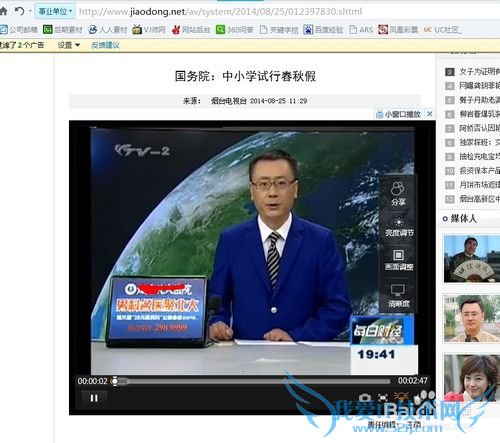Click the jiaodong.net URL address field
The height and width of the screenshot is (443, 500).
pos(220,12)
